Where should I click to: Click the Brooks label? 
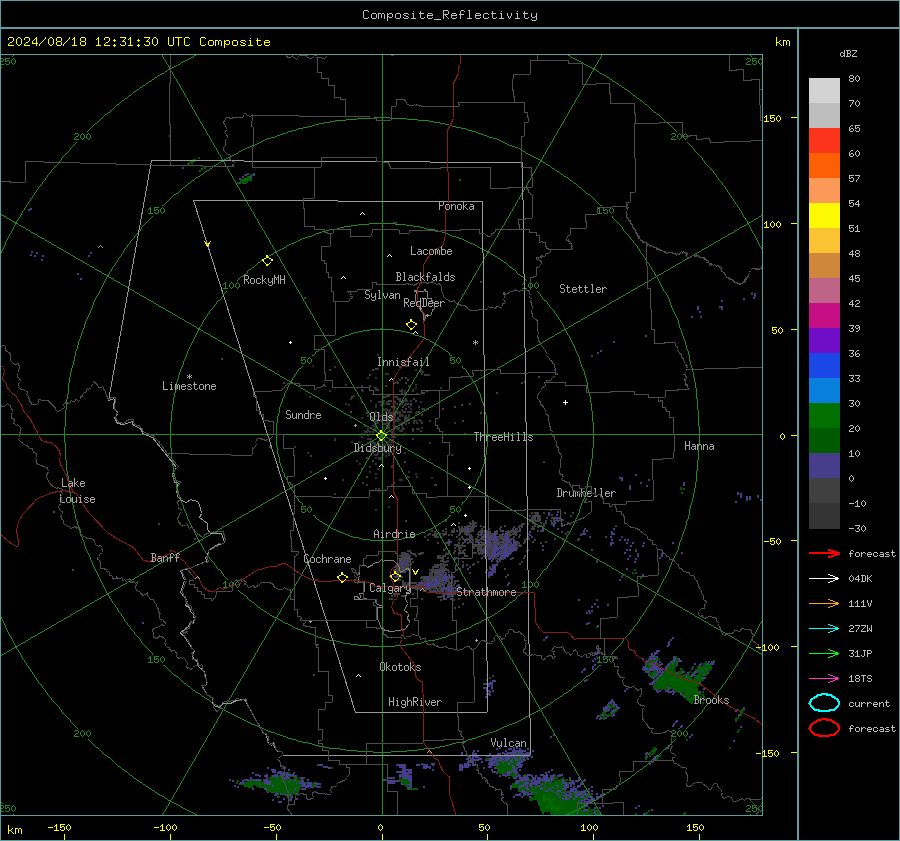point(711,700)
